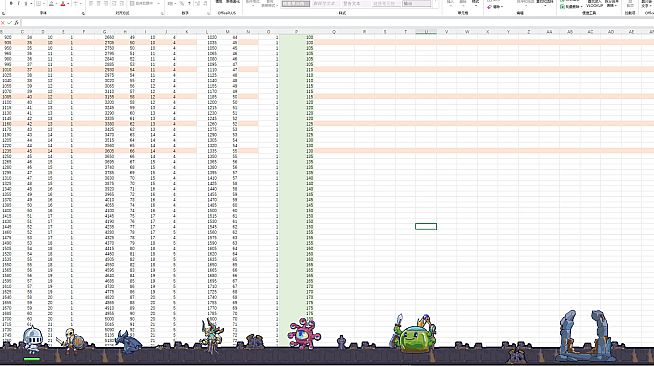Toggle bold formatting in the ribbon
Screen dimensions: 654x366
coord(11,3)
